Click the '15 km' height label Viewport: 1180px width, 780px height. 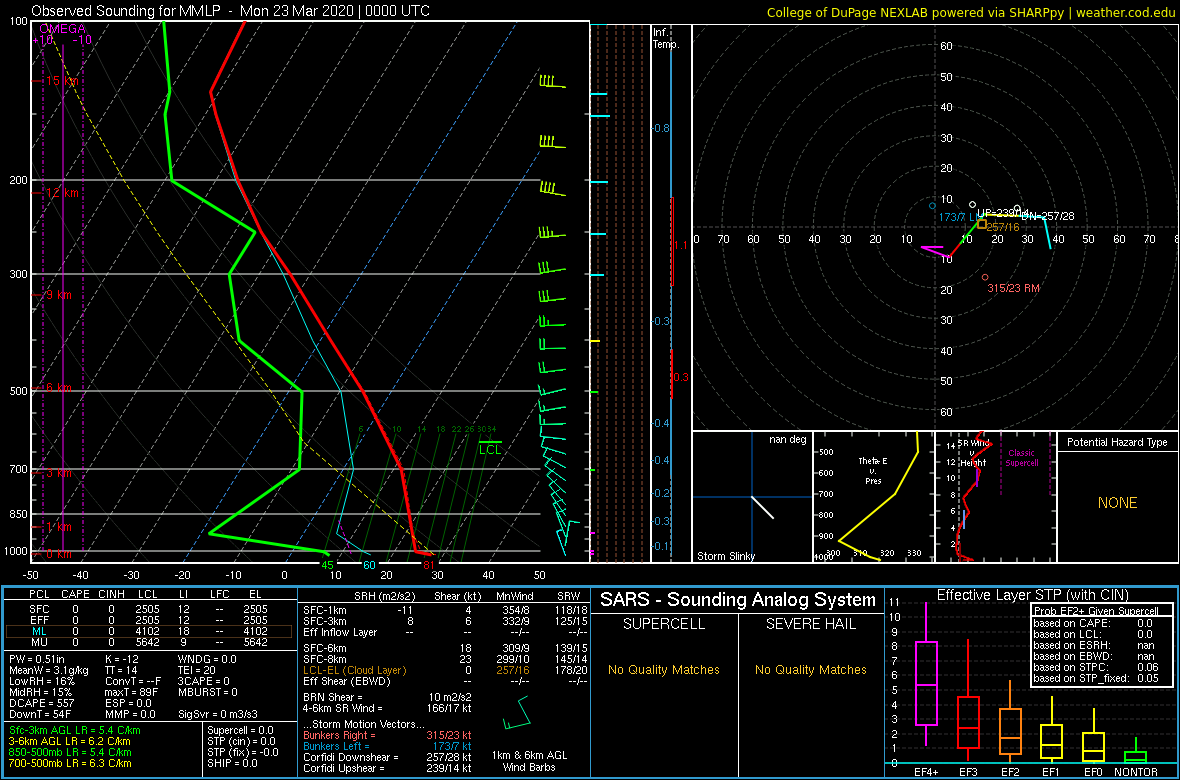click(x=62, y=81)
